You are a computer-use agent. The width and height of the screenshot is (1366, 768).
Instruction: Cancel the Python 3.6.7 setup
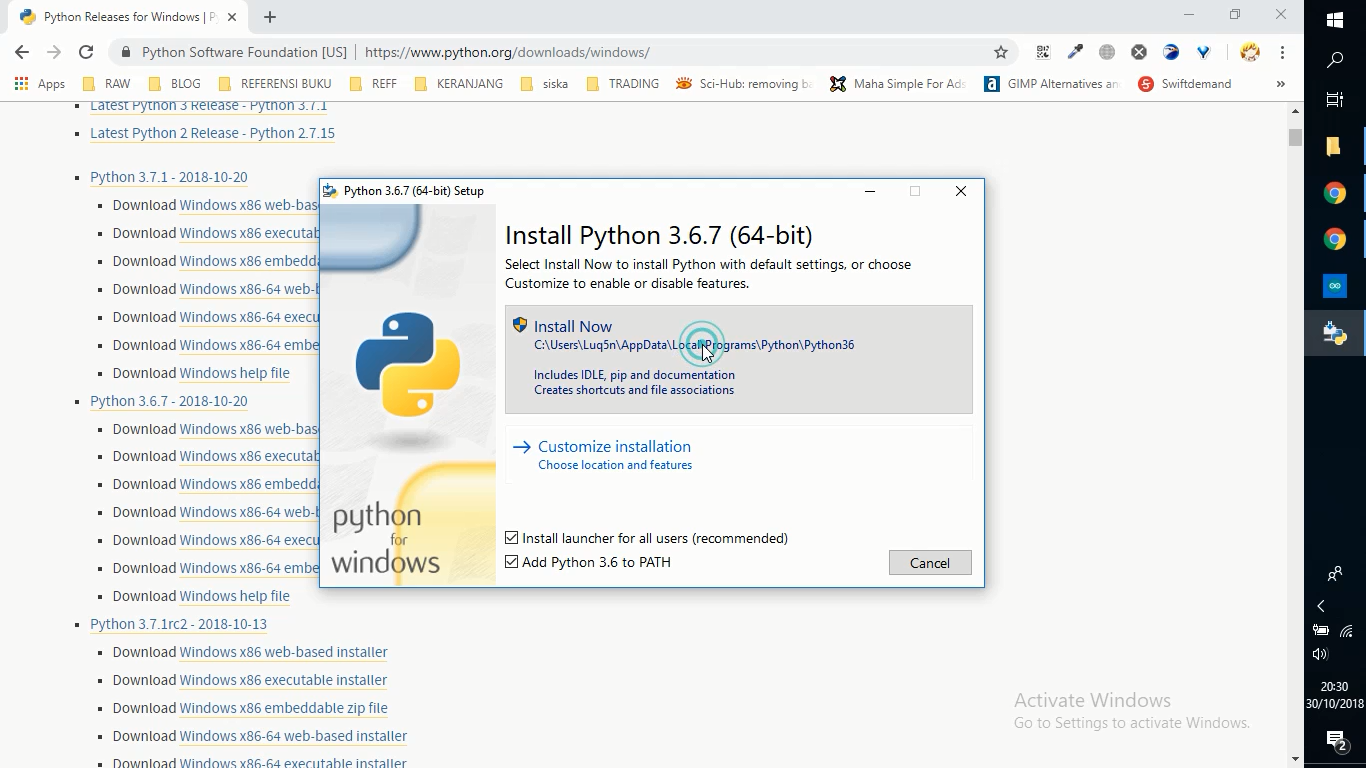click(930, 563)
